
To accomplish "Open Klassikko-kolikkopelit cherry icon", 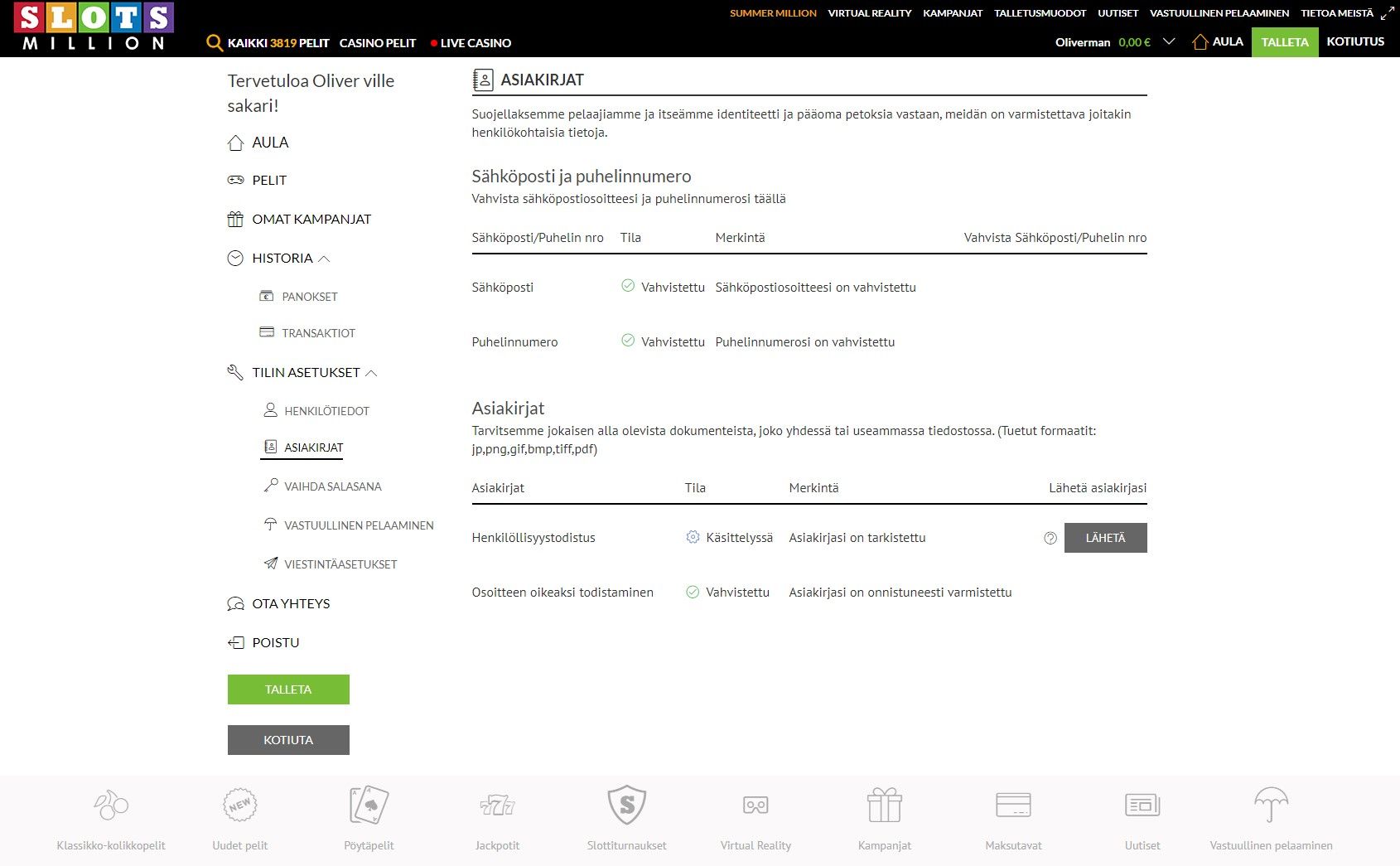I will coord(111,805).
